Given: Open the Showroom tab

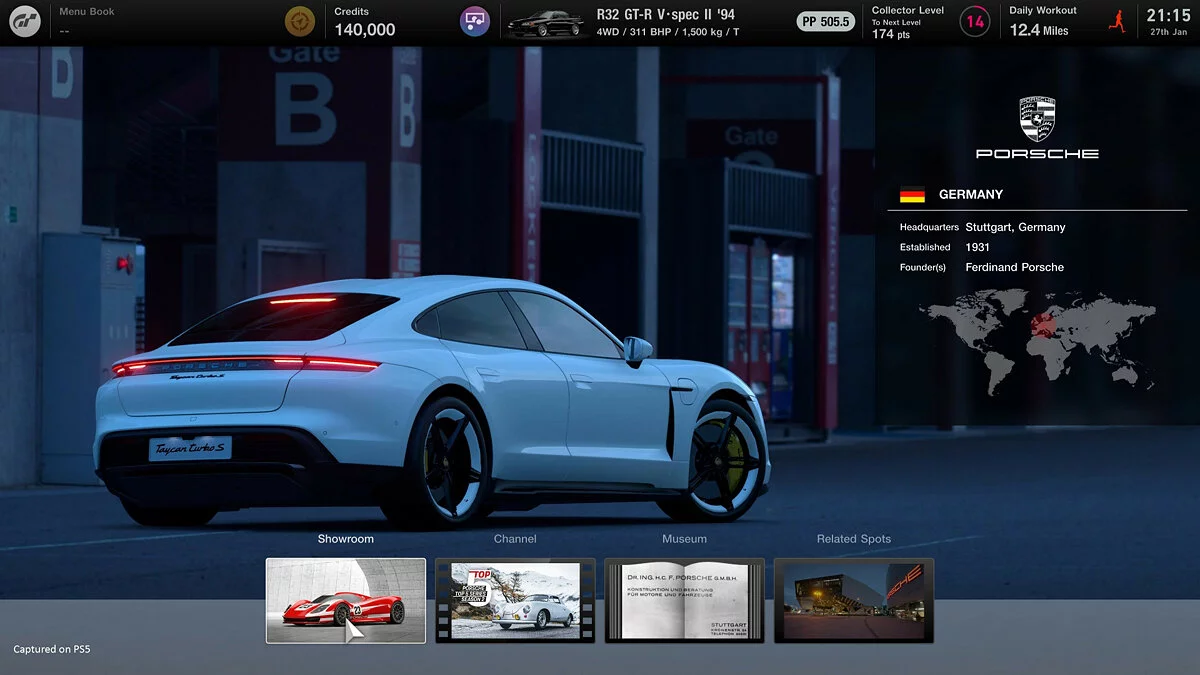Looking at the screenshot, I should (x=345, y=538).
